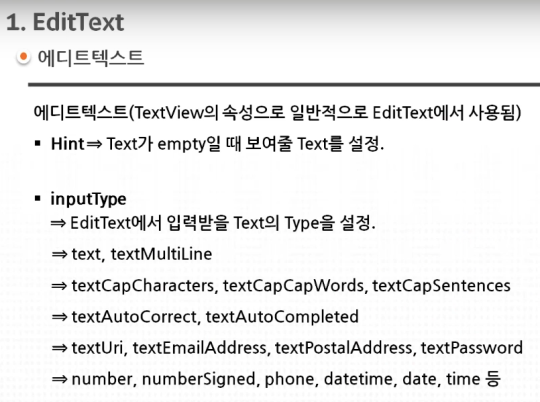Click the bold inputType heading
The image size is (540, 402).
(x=89, y=199)
